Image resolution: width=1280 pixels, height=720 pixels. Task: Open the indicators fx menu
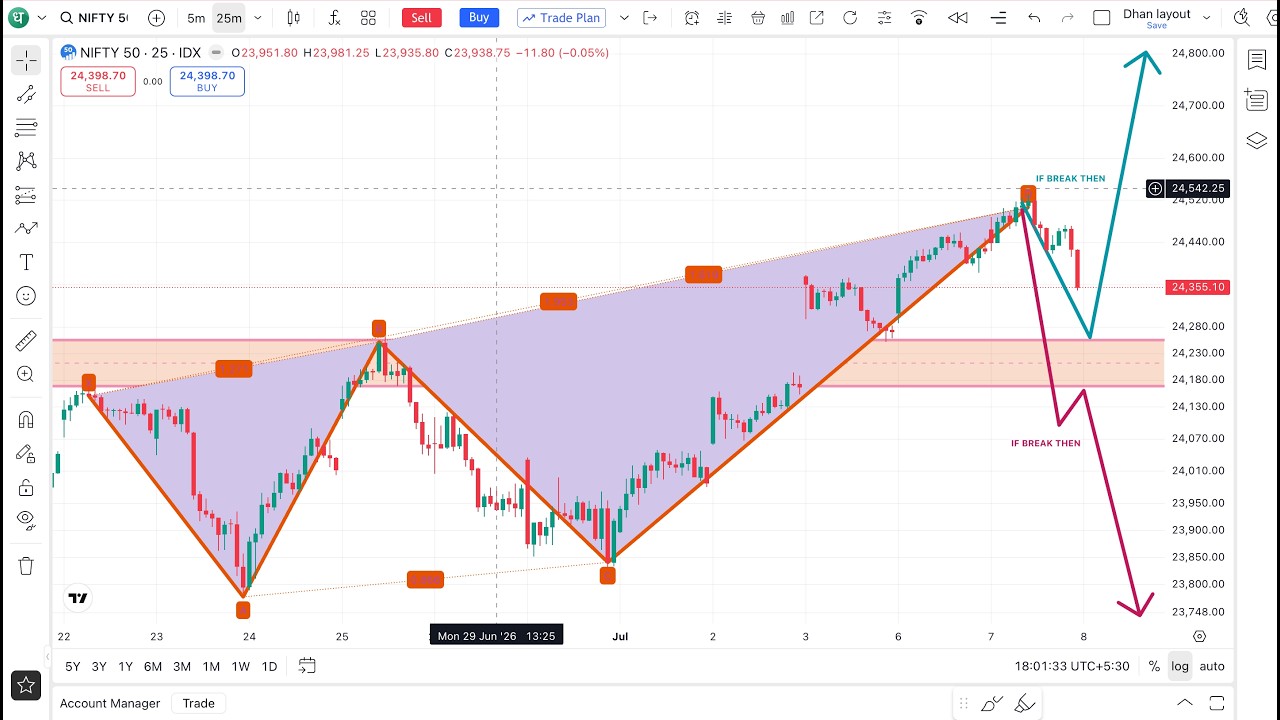(x=334, y=18)
